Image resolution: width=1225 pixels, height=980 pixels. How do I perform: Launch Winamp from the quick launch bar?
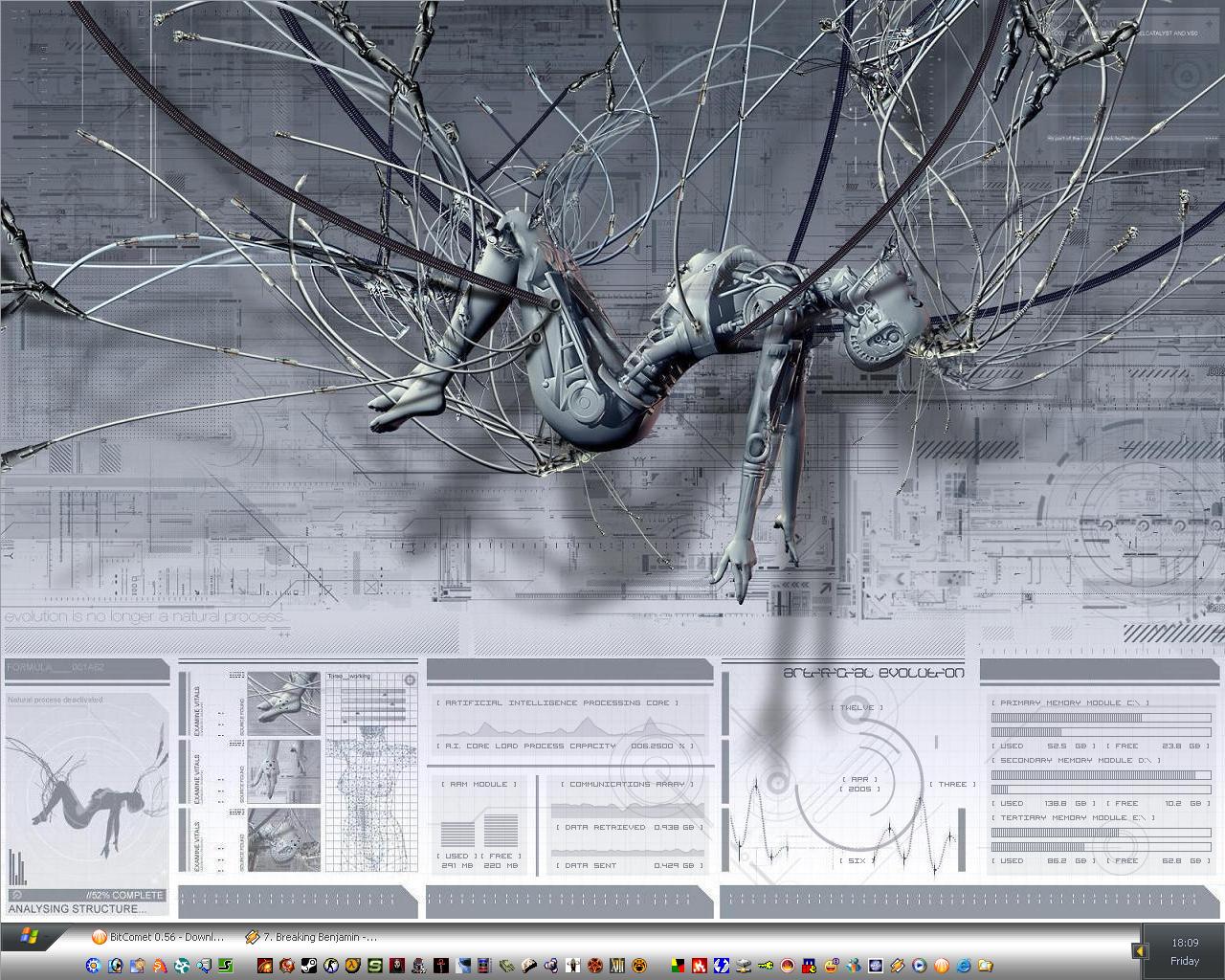(897, 966)
